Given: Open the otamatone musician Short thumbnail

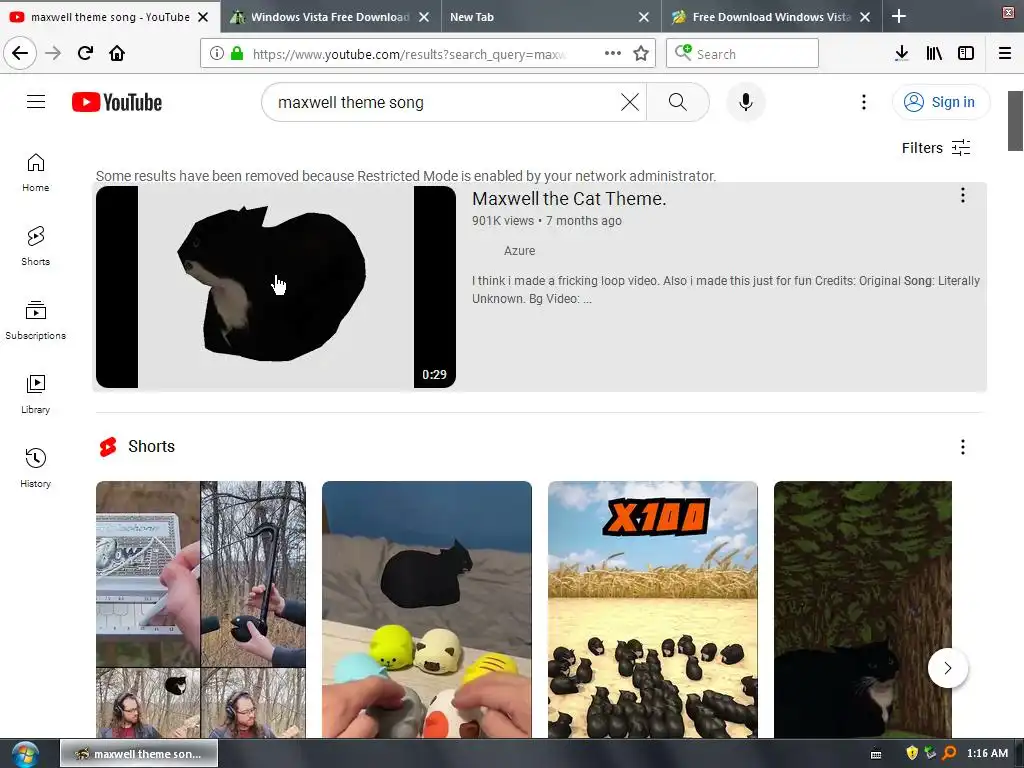Looking at the screenshot, I should [200, 609].
